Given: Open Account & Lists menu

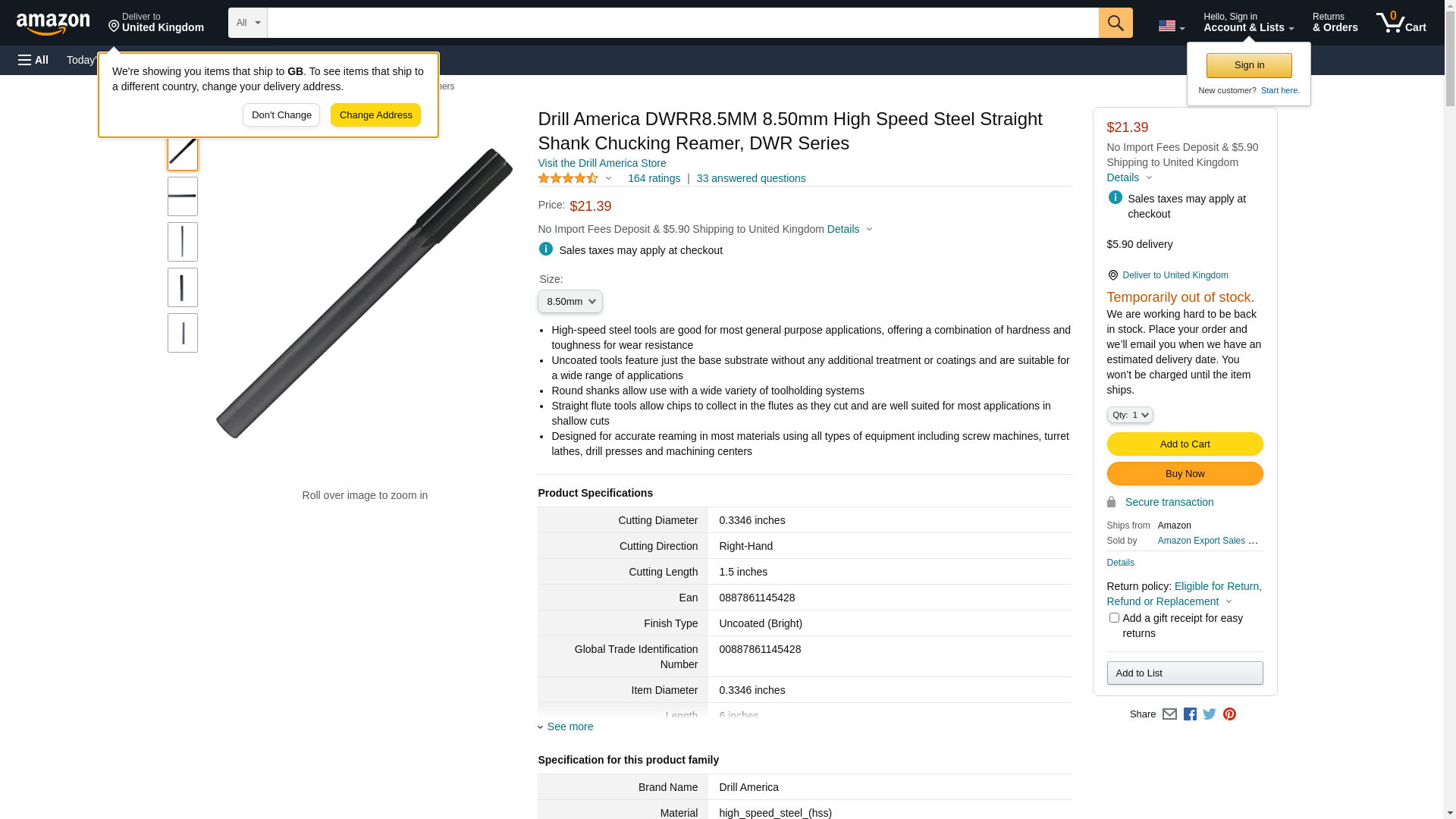Looking at the screenshot, I should coord(1248,23).
